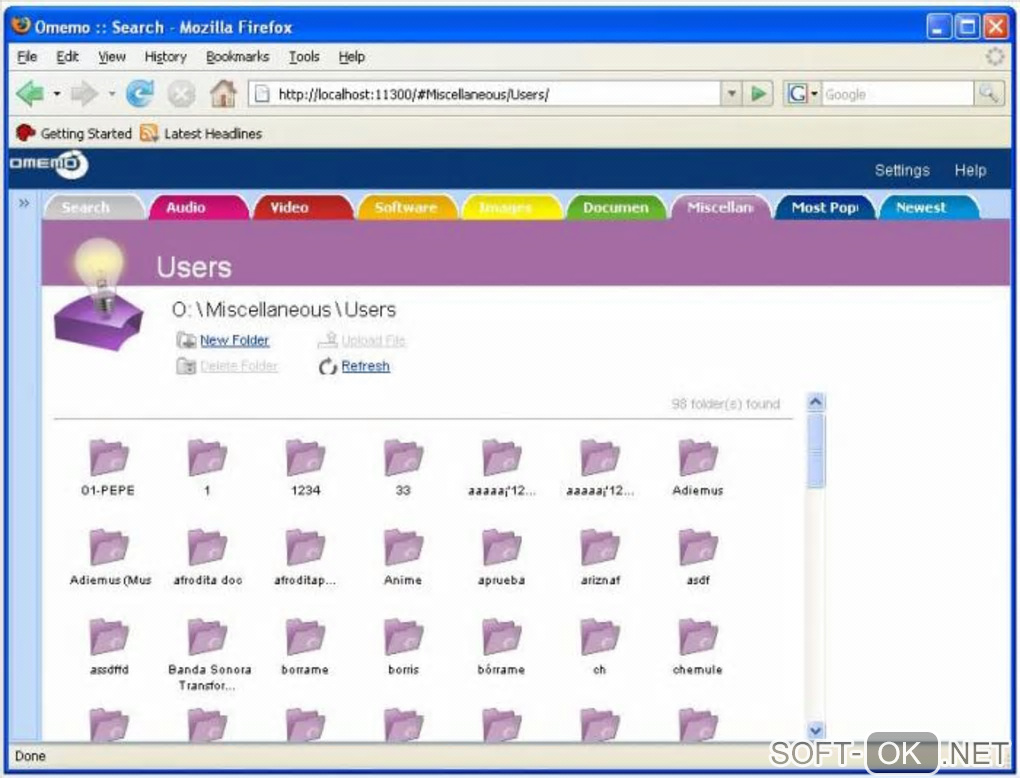Open the Anime folder
1020x778 pixels.
point(403,557)
